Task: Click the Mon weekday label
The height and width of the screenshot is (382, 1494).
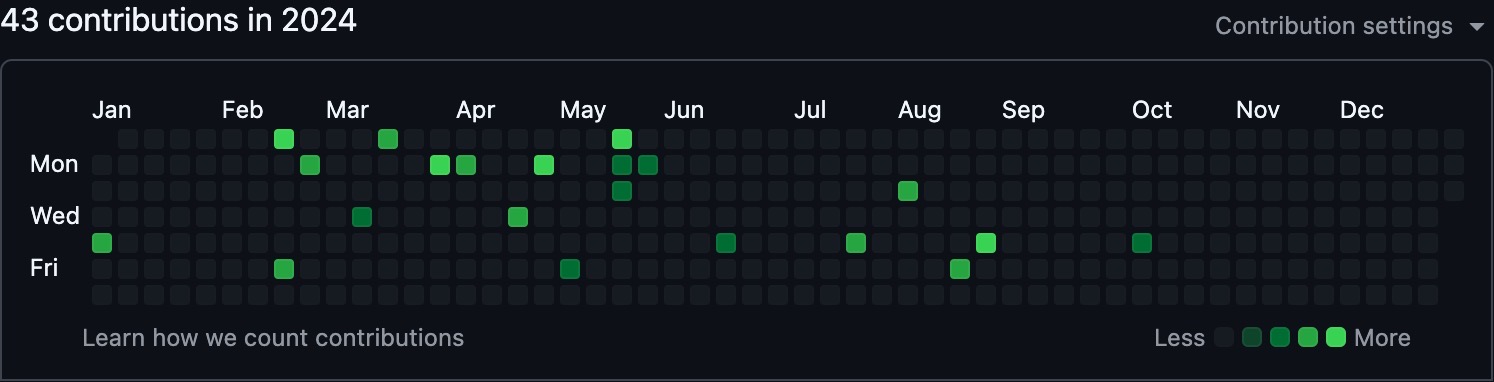Action: (x=55, y=164)
